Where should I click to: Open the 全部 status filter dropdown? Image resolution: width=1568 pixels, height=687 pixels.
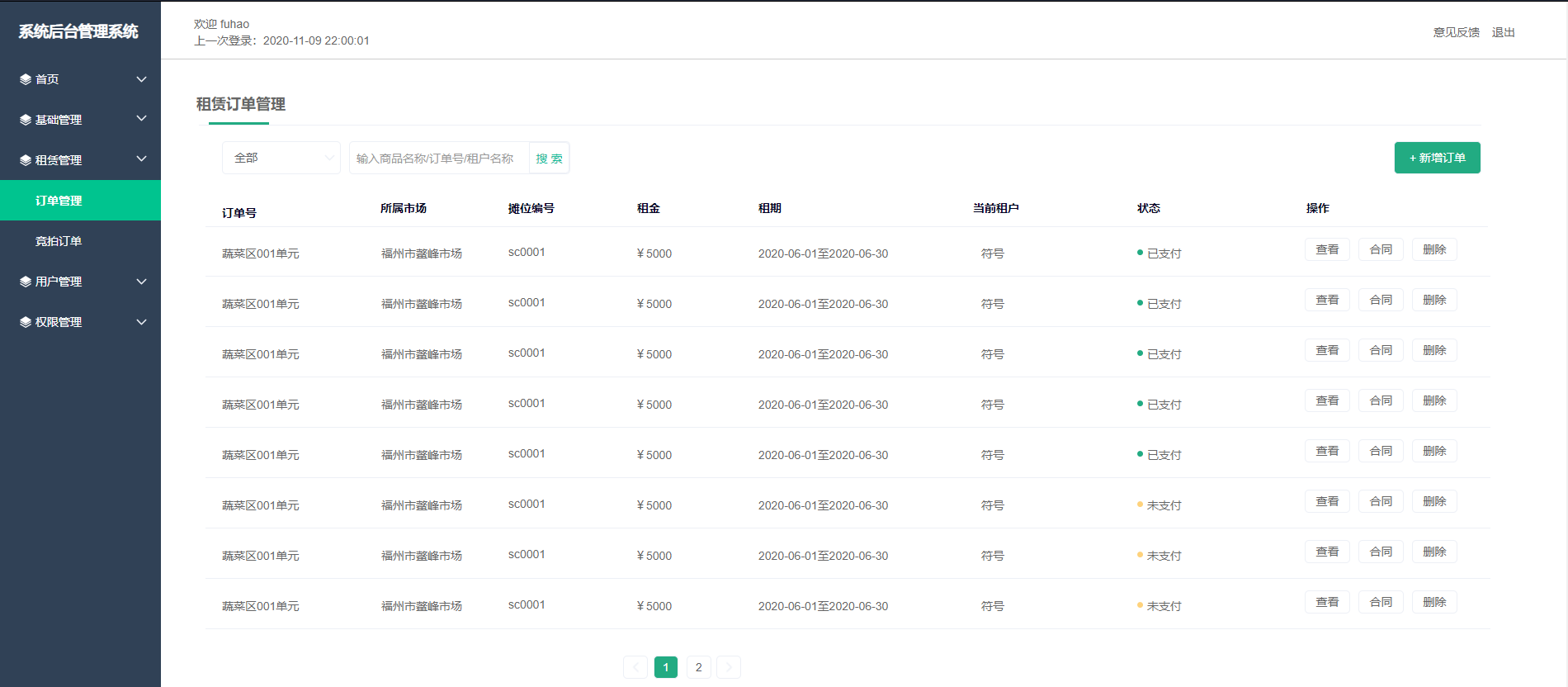281,158
